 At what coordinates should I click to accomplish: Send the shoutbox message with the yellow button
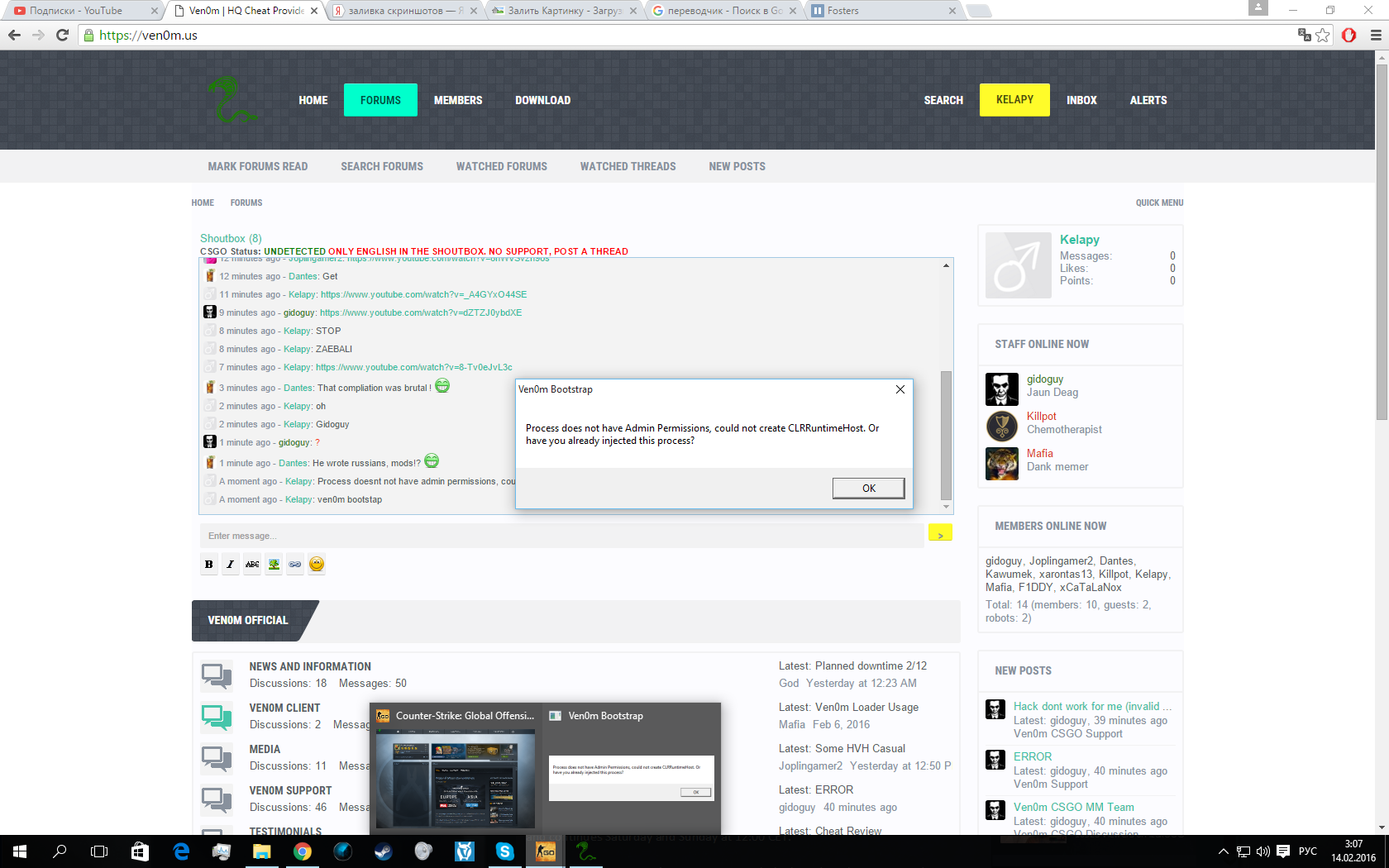pos(940,532)
